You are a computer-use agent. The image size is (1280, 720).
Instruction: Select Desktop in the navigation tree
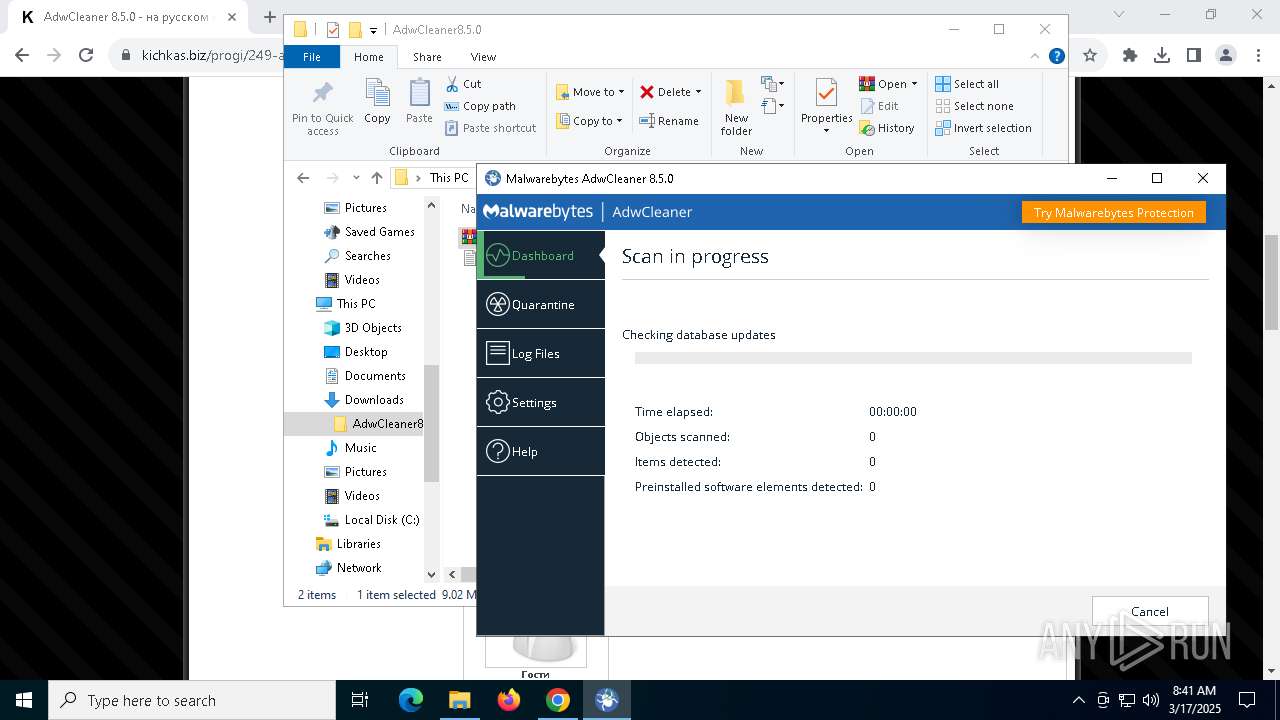(x=356, y=351)
